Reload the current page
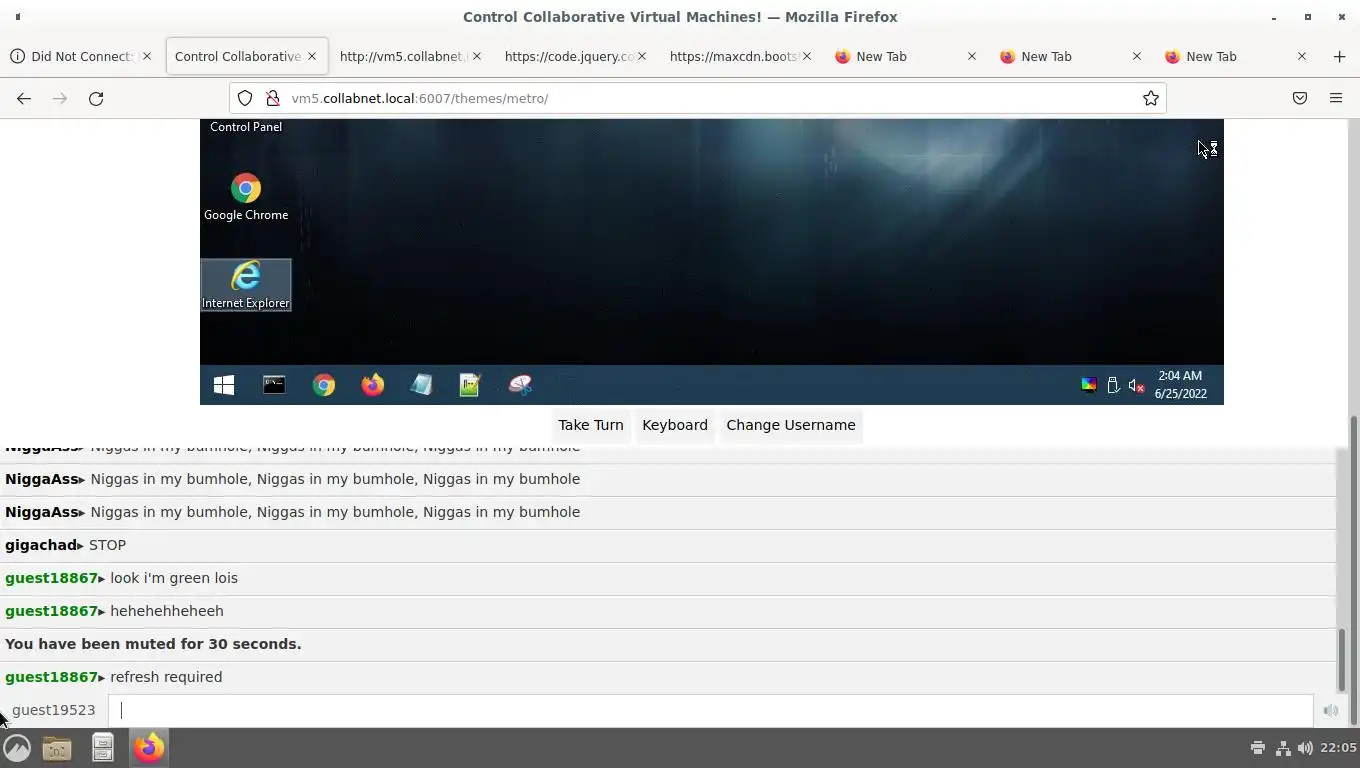1360x768 pixels. pyautogui.click(x=96, y=98)
